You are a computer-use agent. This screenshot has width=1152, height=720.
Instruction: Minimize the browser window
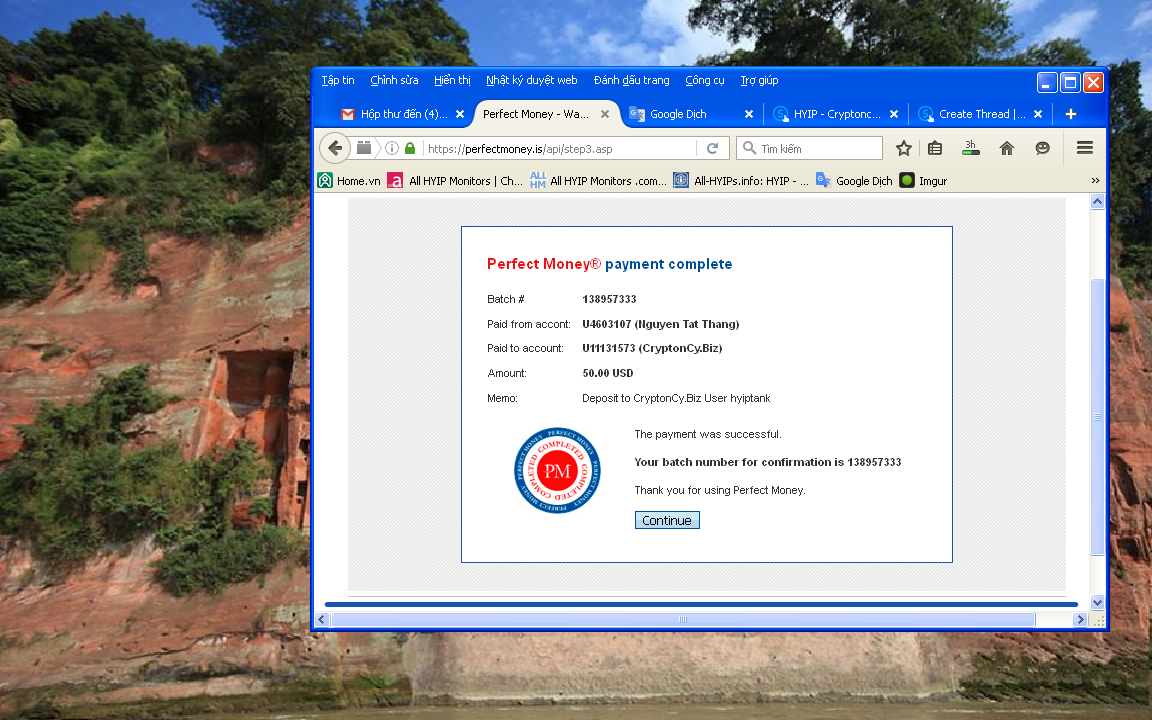coord(1046,83)
